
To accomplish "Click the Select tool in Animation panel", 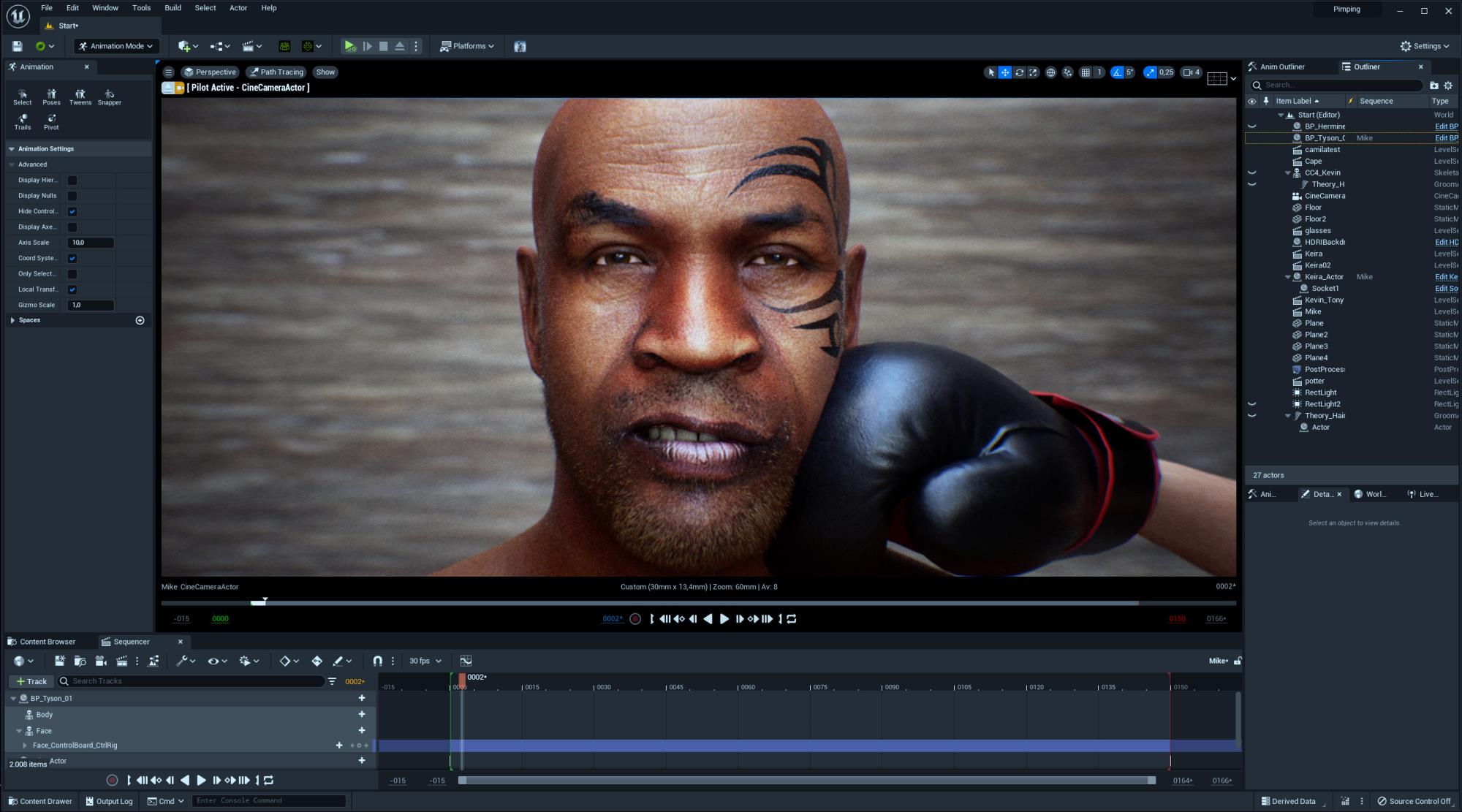I will click(23, 97).
